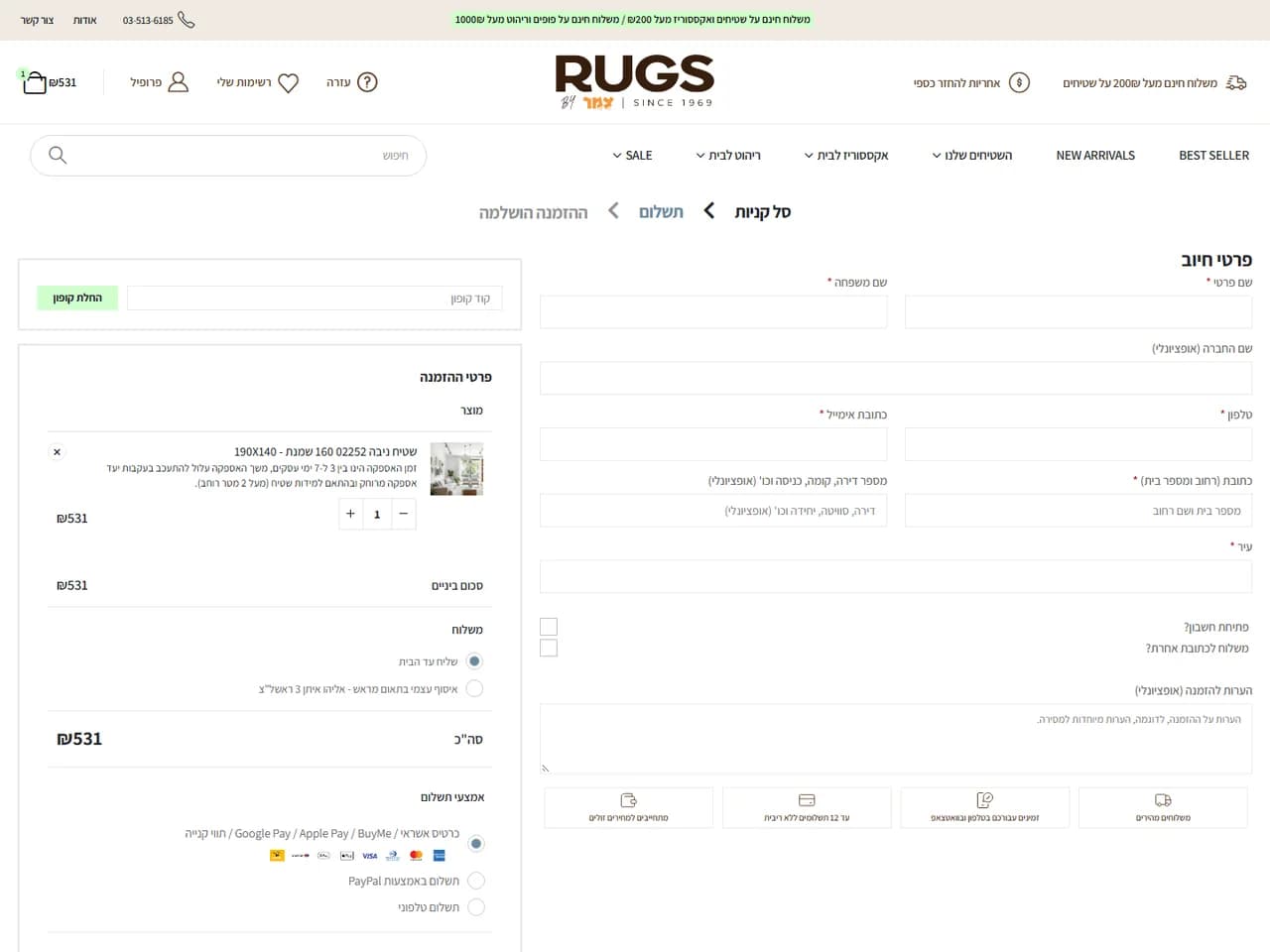
Task: Click the about link in top bar
Action: [85, 20]
